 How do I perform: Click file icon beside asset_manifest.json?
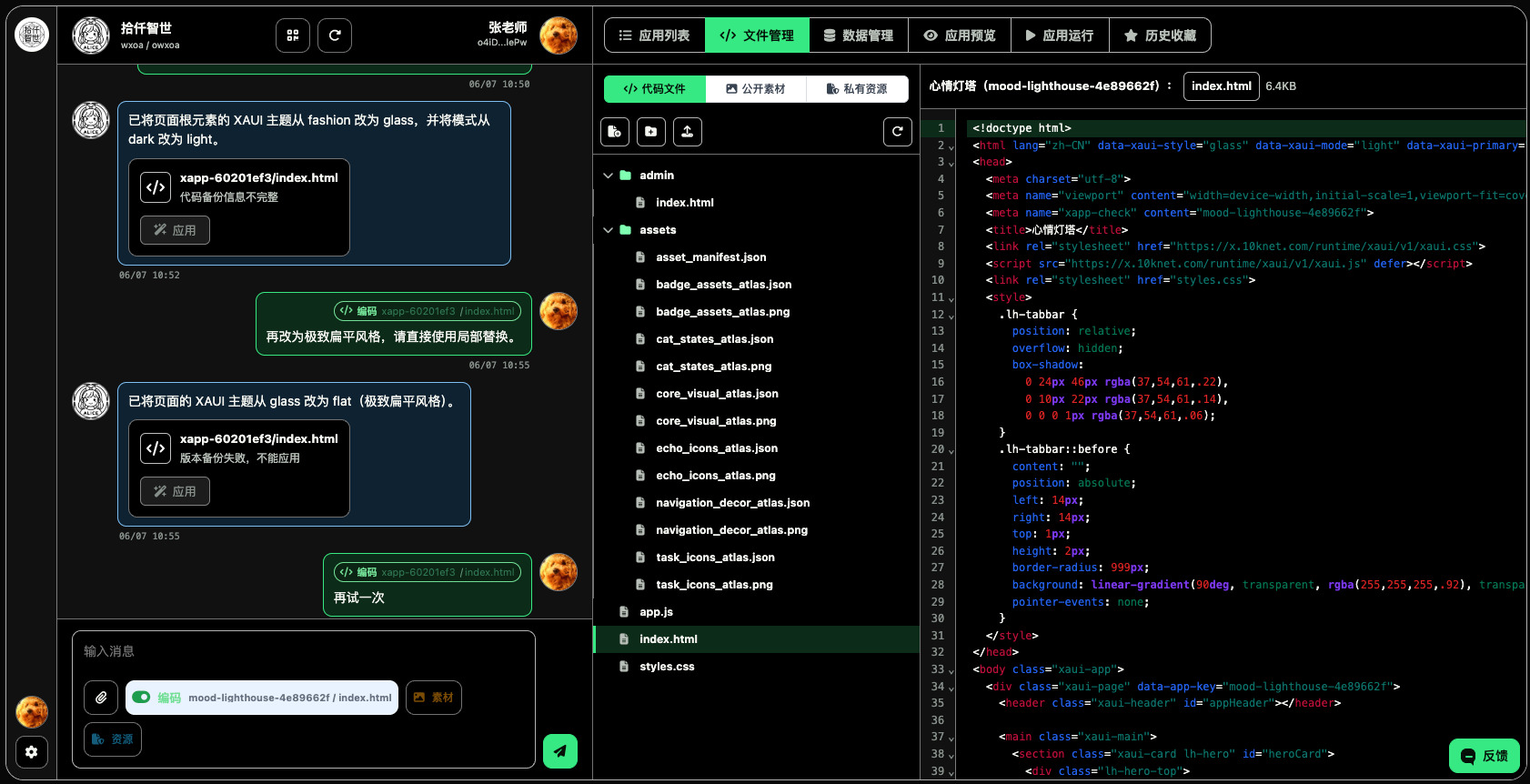(640, 257)
